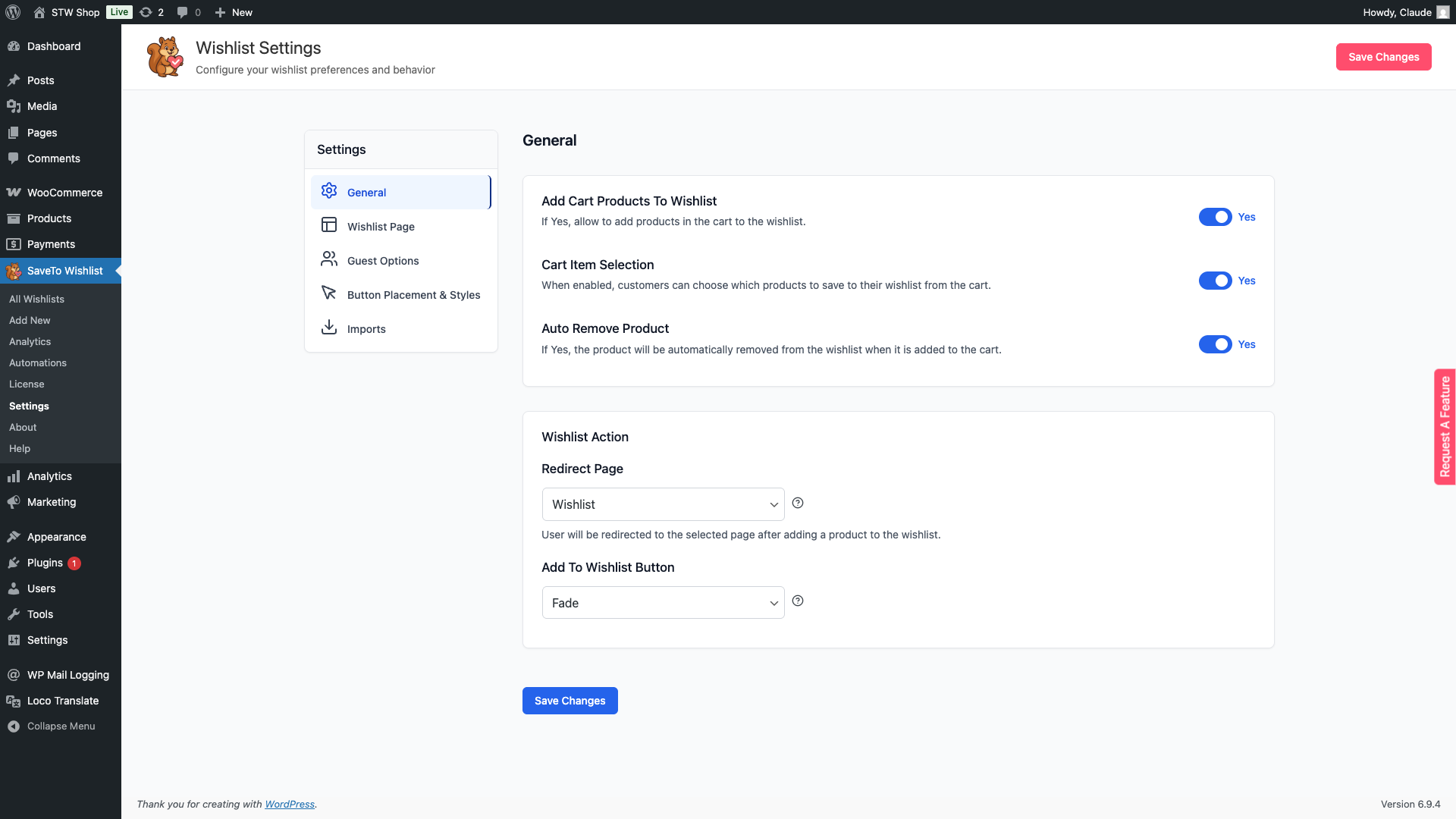Click the Button Placement cursor icon
The width and height of the screenshot is (1456, 819).
tap(329, 293)
